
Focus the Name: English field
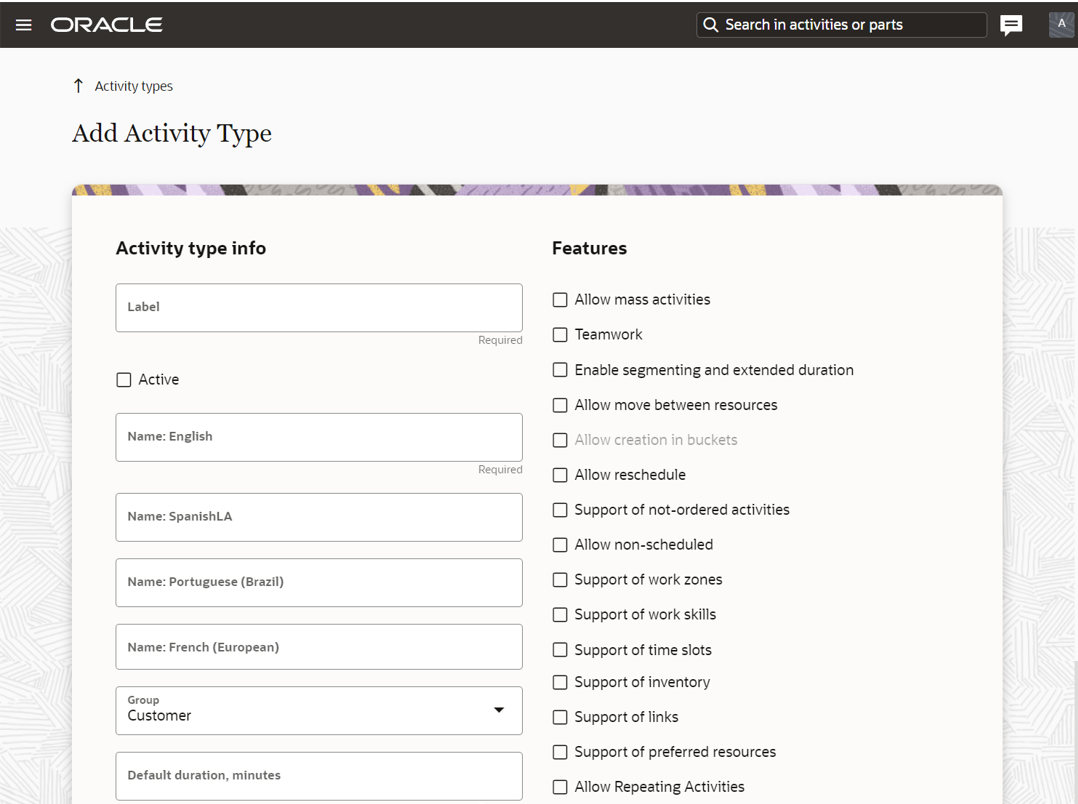pyautogui.click(x=319, y=437)
